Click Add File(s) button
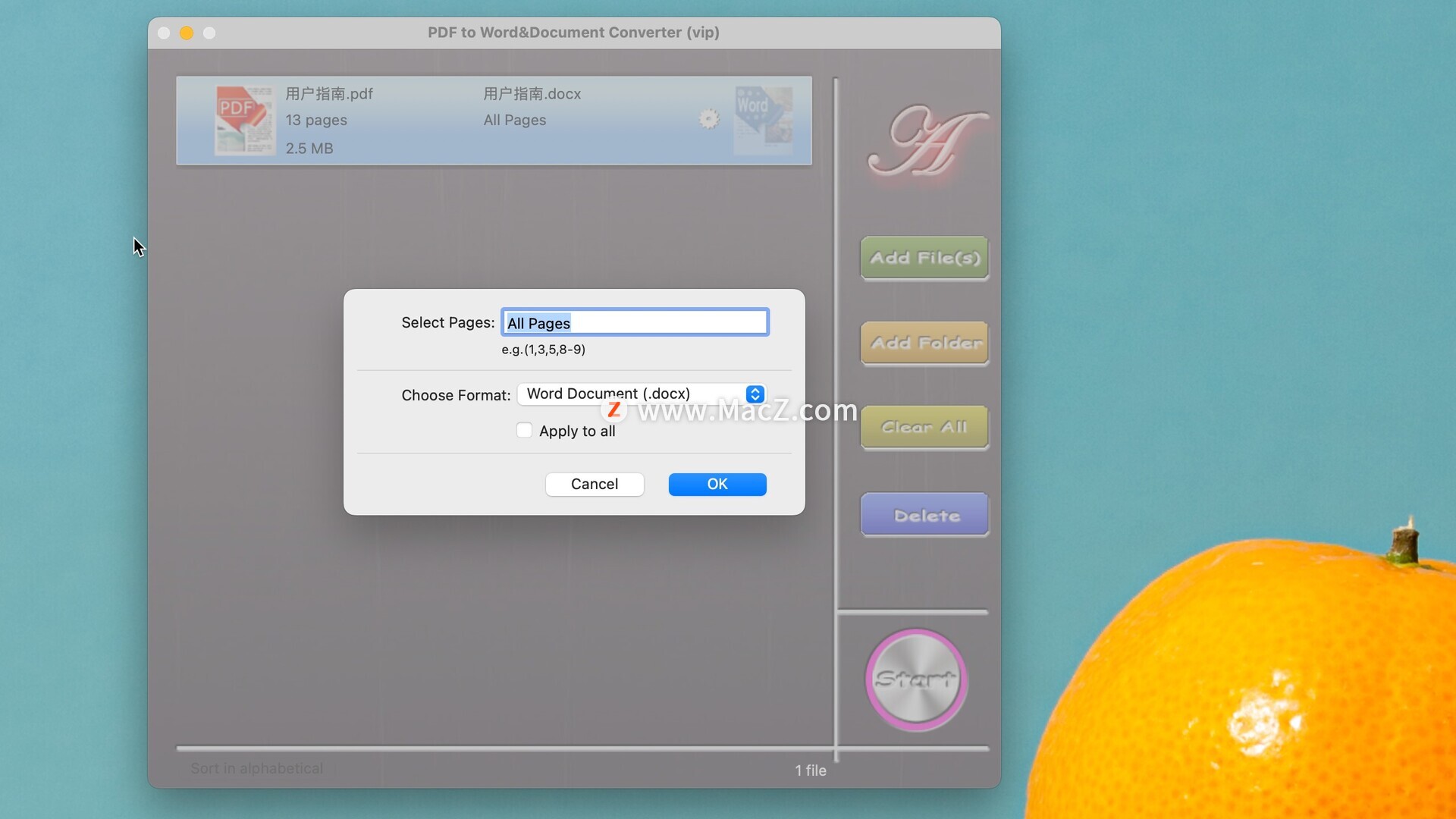Screen dimensions: 1456x819 click(x=924, y=258)
